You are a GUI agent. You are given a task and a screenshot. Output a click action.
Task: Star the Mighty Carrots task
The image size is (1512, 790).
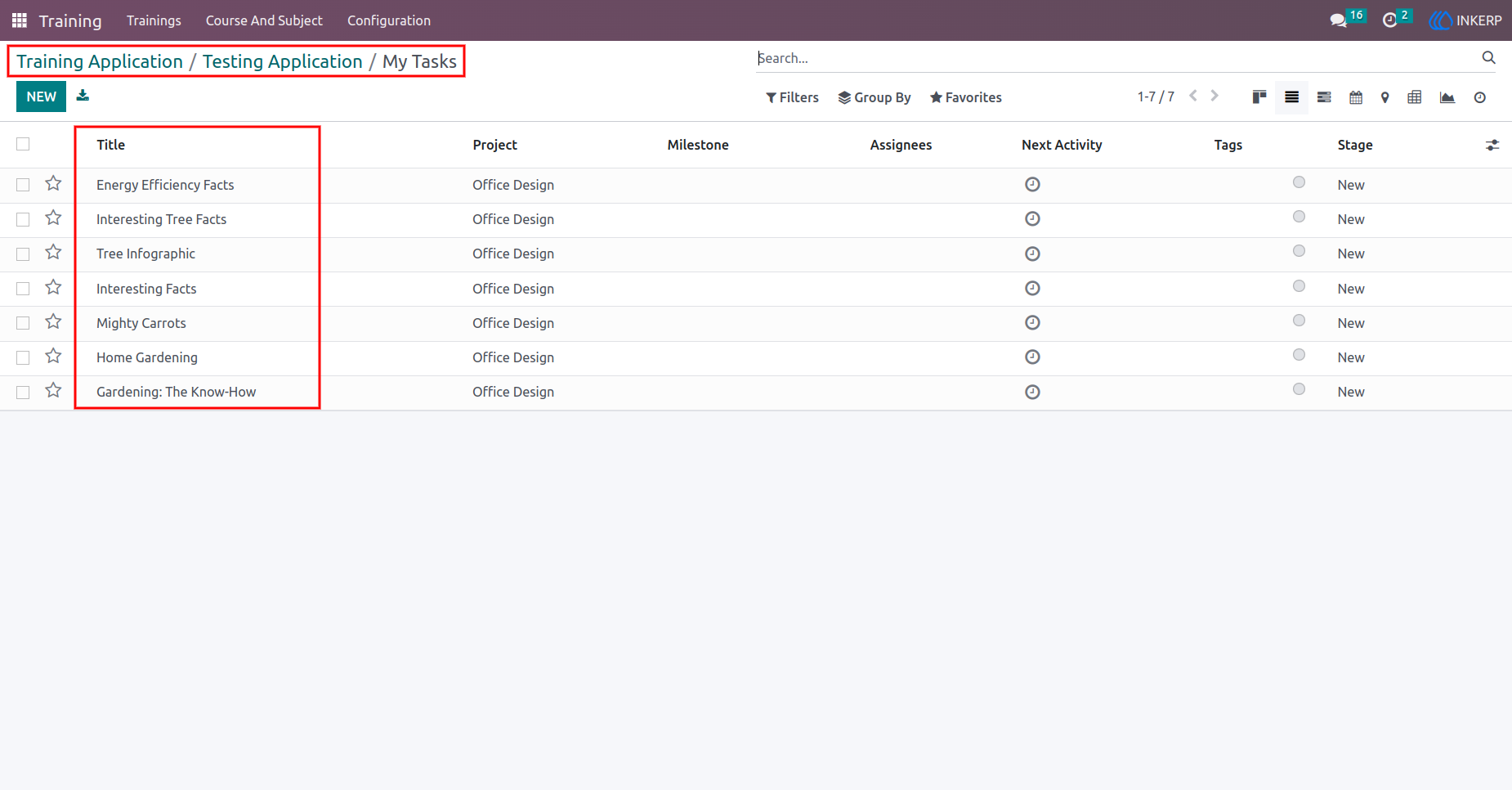tap(53, 321)
